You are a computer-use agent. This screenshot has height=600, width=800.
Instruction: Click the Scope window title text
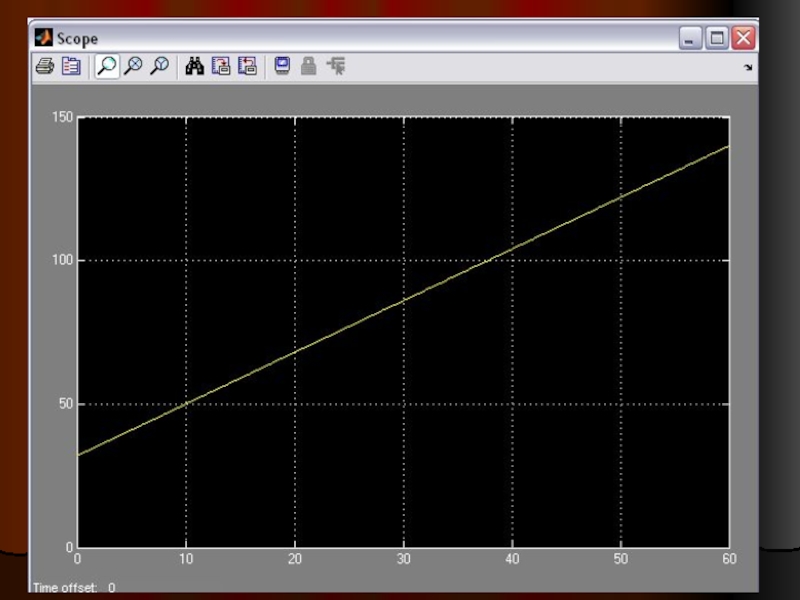point(77,39)
